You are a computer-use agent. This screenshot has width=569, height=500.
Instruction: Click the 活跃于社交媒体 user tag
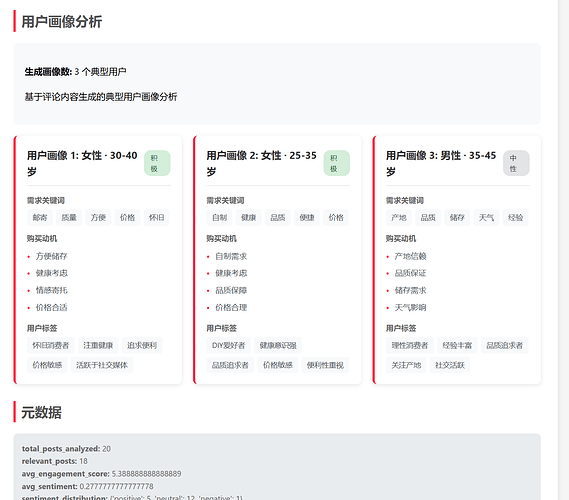click(102, 365)
